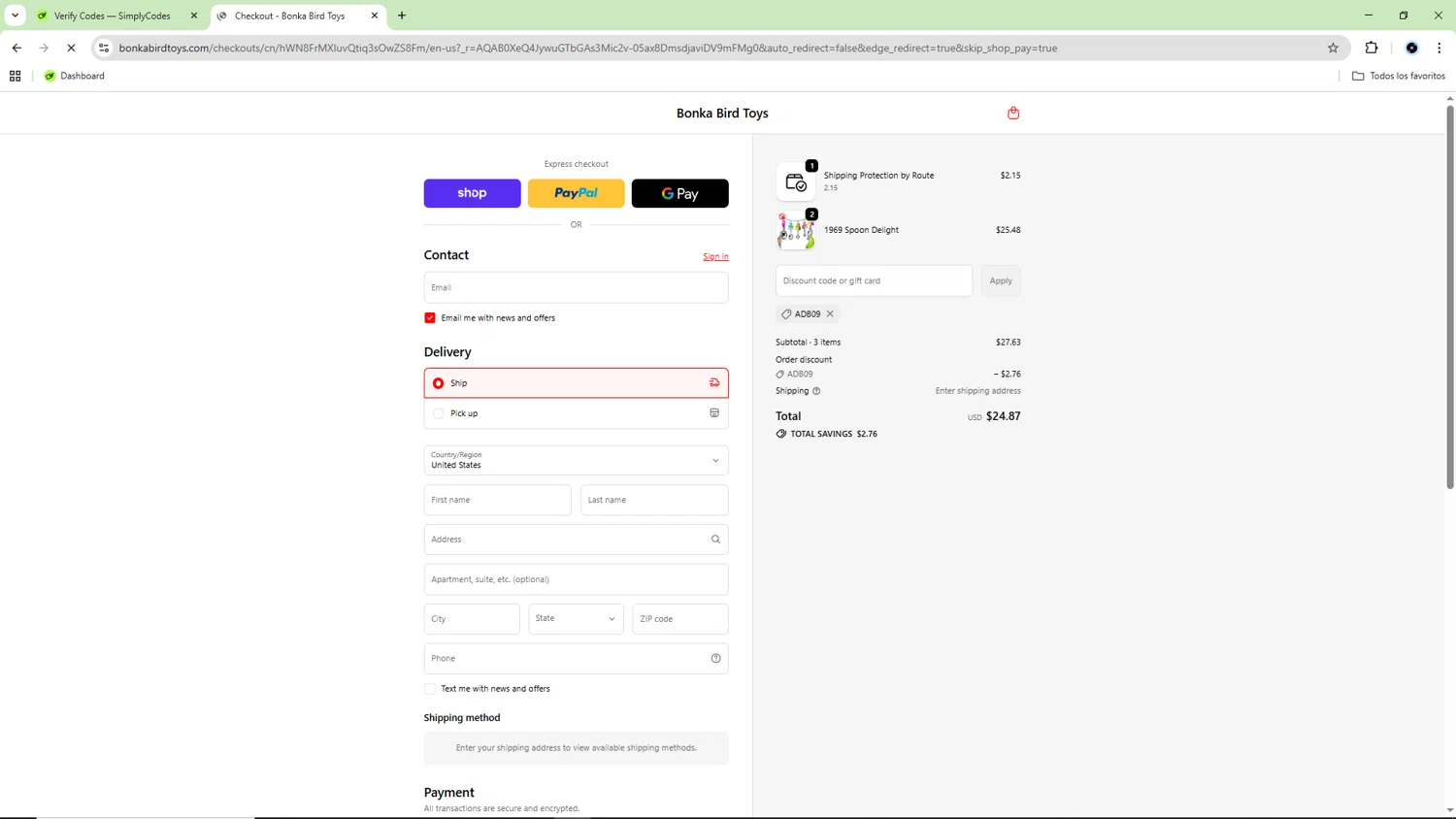This screenshot has width=1456, height=819.
Task: Click the First name field
Action: pos(497,500)
